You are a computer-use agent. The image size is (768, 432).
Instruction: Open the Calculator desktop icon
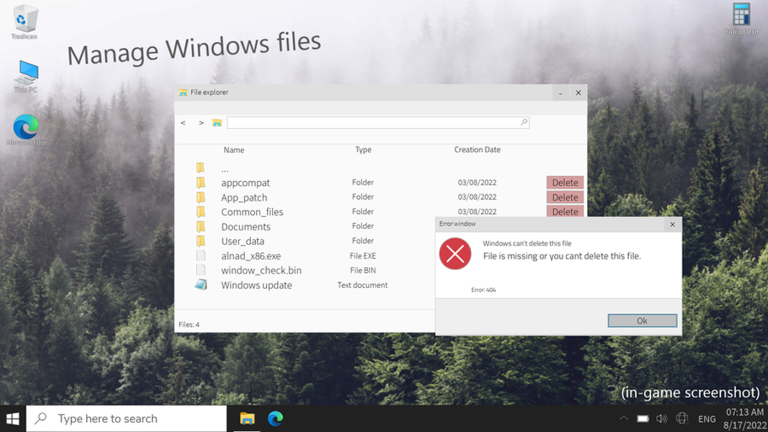click(x=741, y=18)
